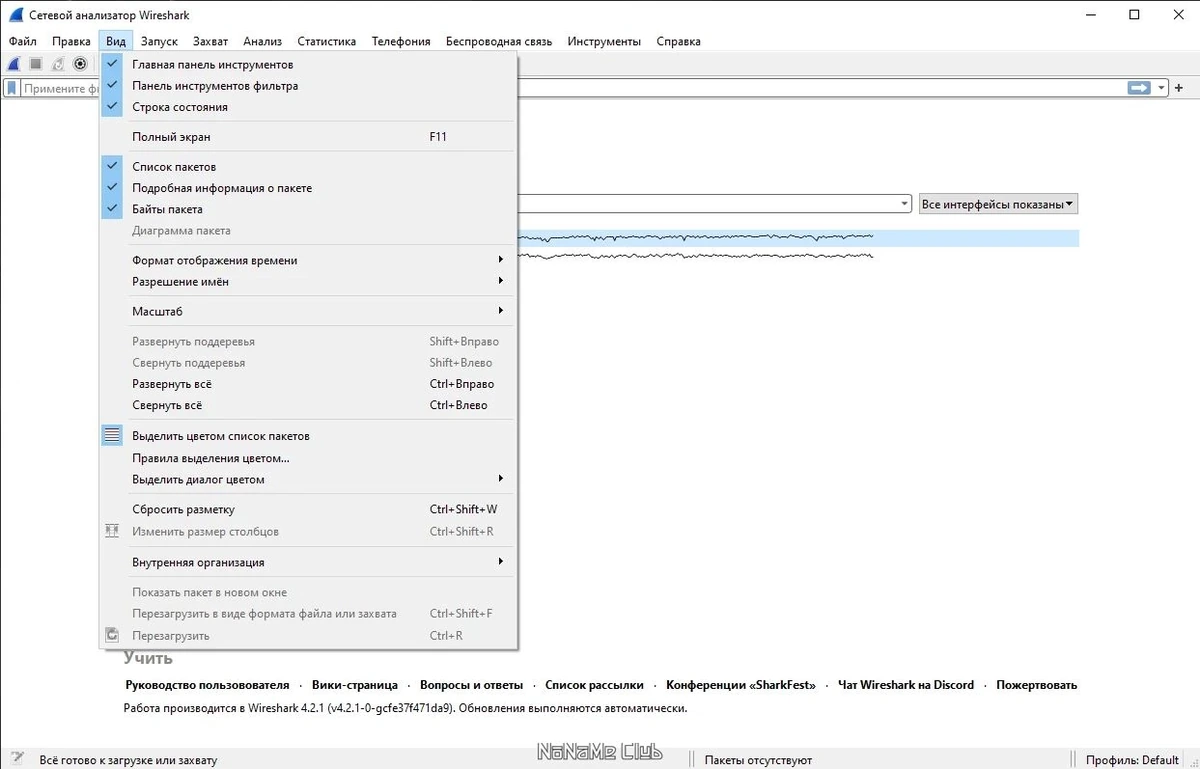Open capture options gear icon
Image resolution: width=1200 pixels, height=769 pixels.
[80, 64]
